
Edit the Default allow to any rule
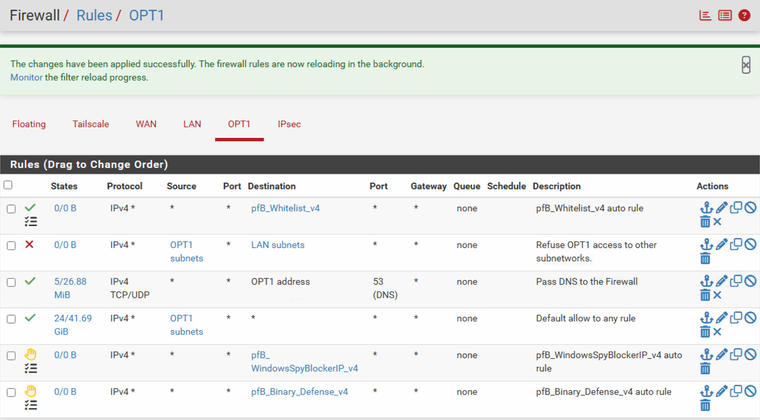[x=721, y=318]
